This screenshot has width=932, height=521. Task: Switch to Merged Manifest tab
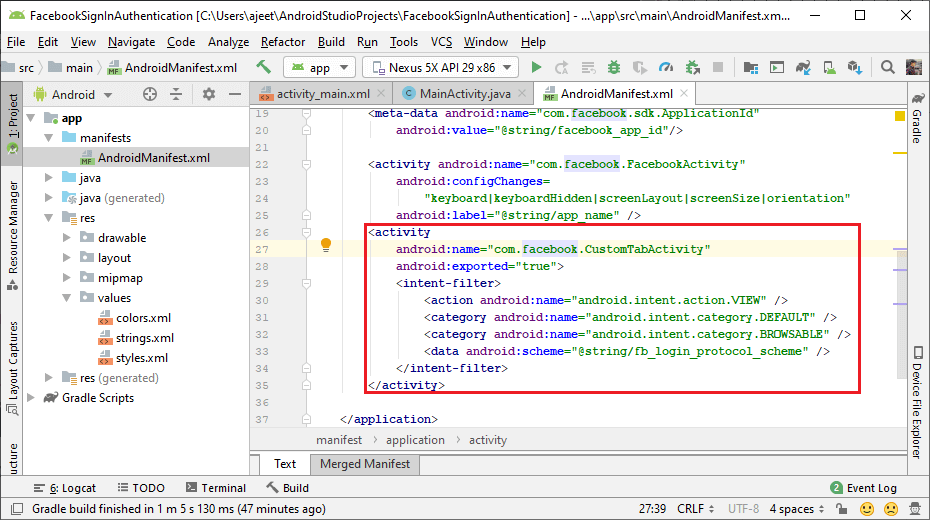pyautogui.click(x=364, y=464)
